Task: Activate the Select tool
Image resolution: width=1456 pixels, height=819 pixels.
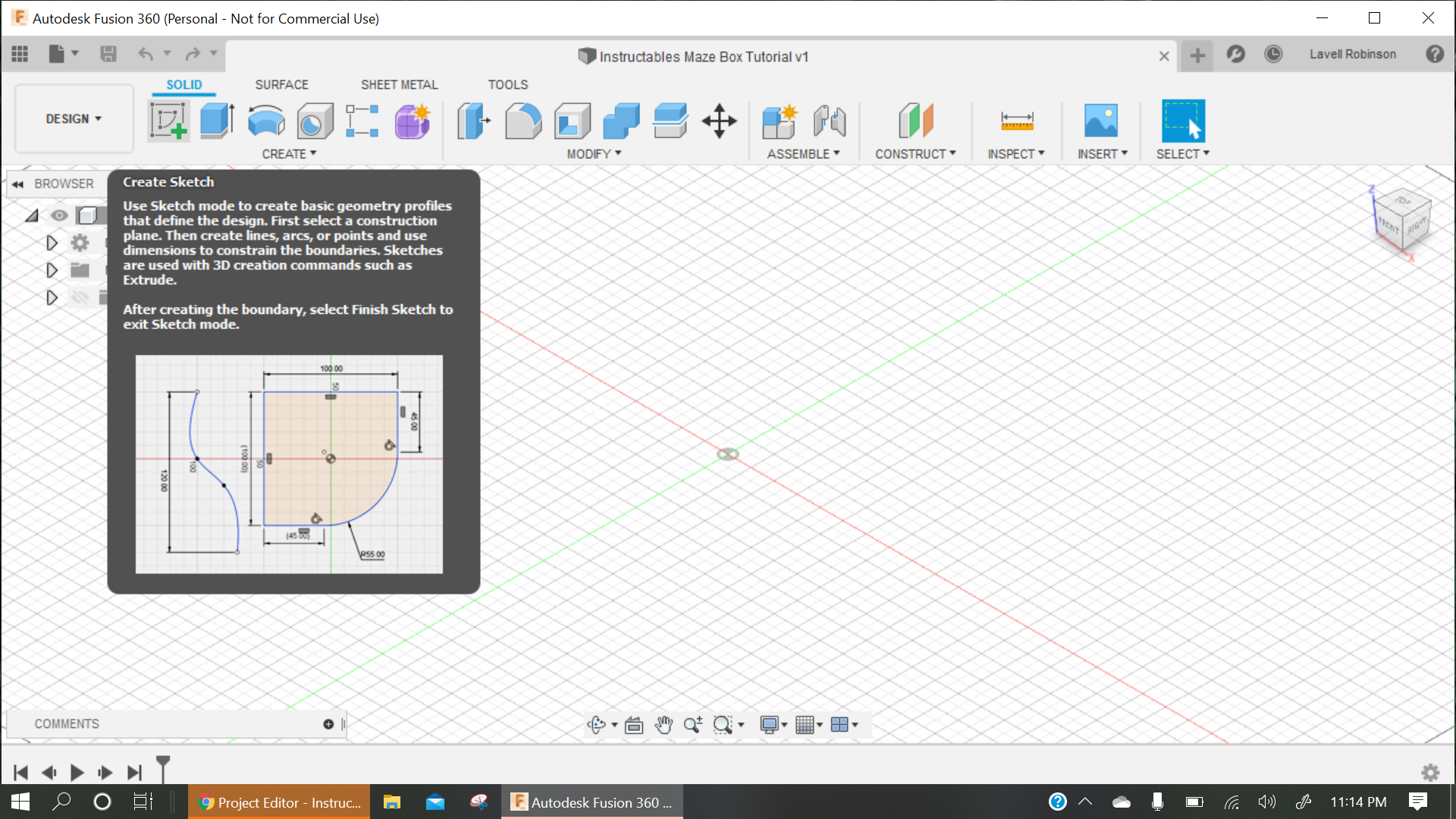Action: (x=1183, y=121)
